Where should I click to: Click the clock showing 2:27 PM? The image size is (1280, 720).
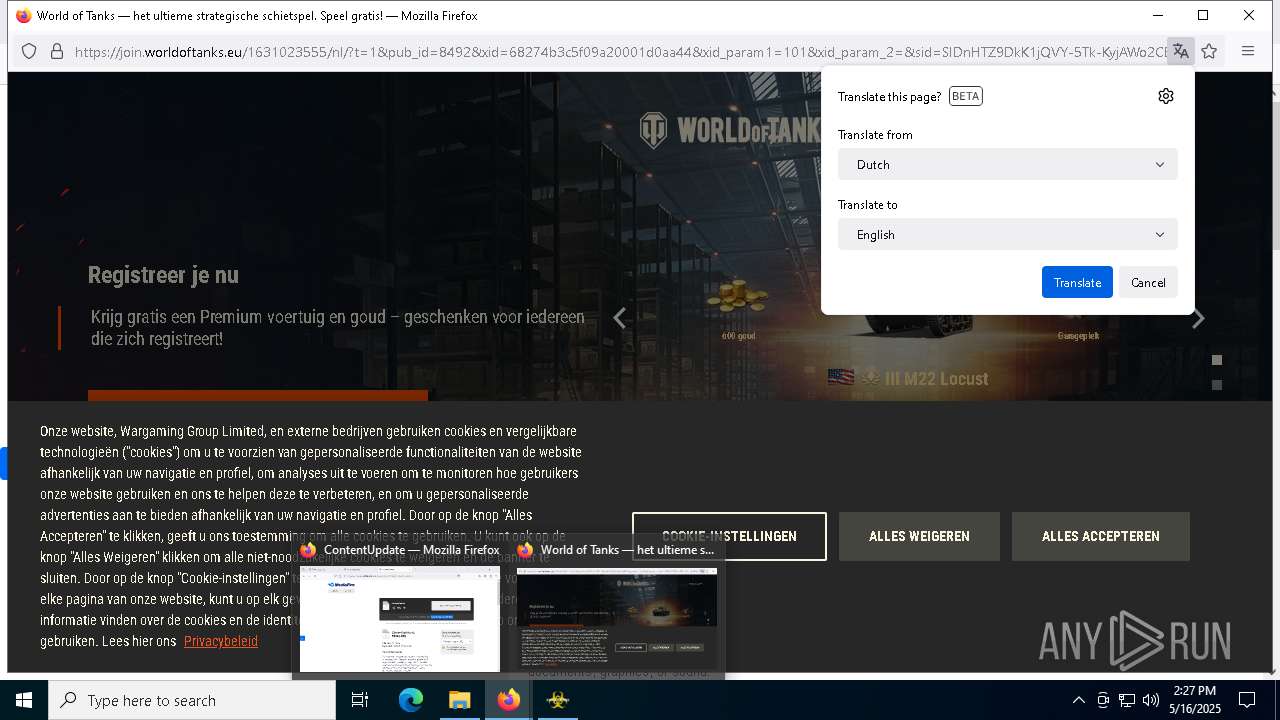click(x=1193, y=700)
